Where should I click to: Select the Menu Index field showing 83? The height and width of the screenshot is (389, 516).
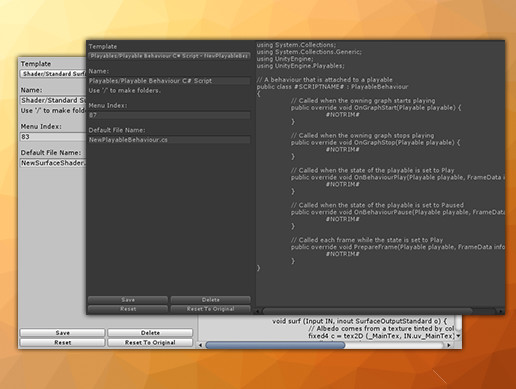tap(53, 137)
